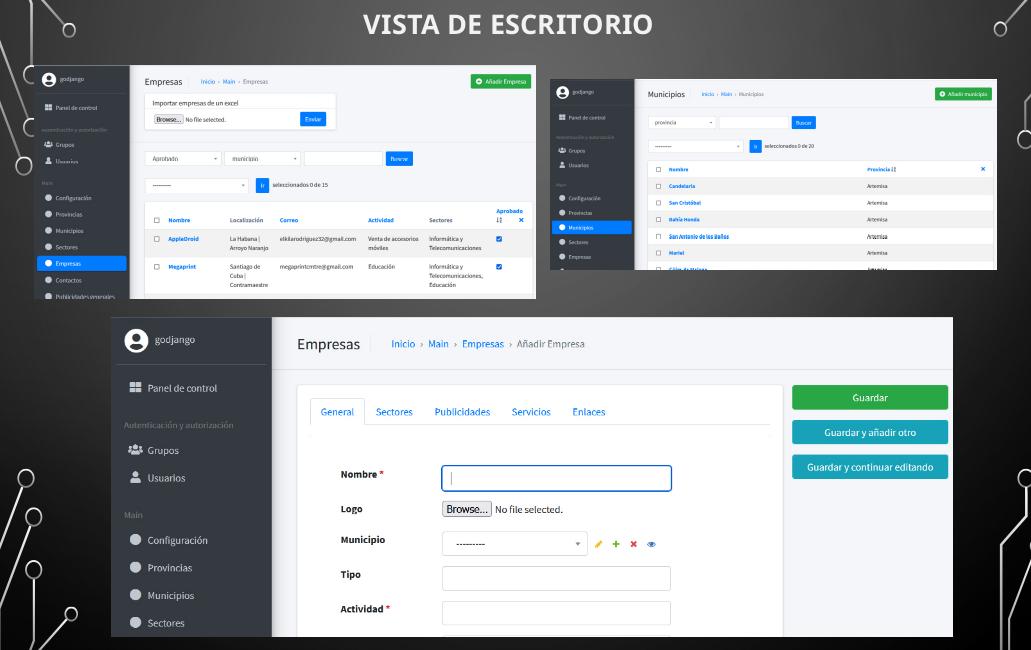Open the provincia filter dropdown
This screenshot has height=650, width=1031.
tap(681, 123)
